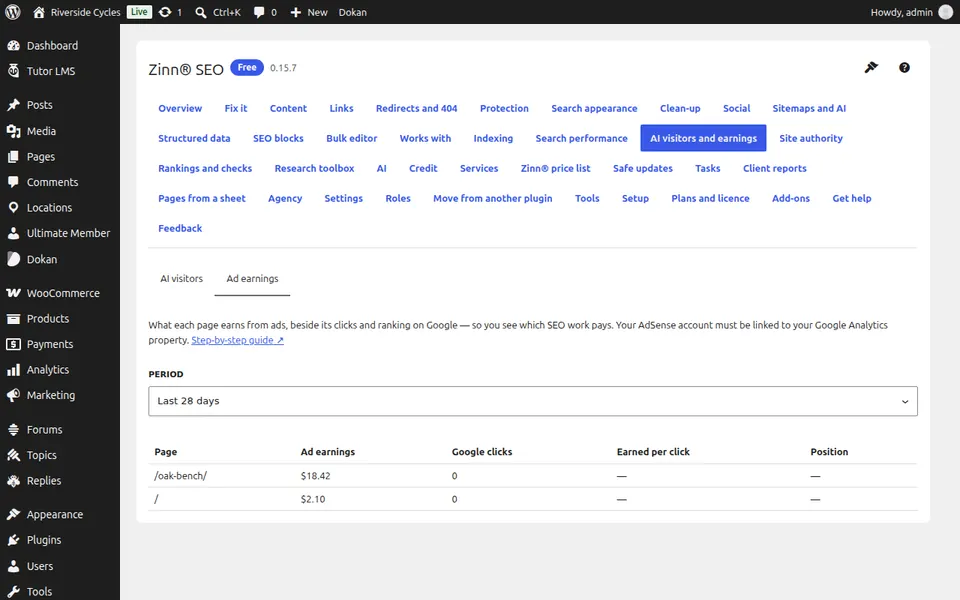Open the Feedback tab
960x600 pixels.
180,228
